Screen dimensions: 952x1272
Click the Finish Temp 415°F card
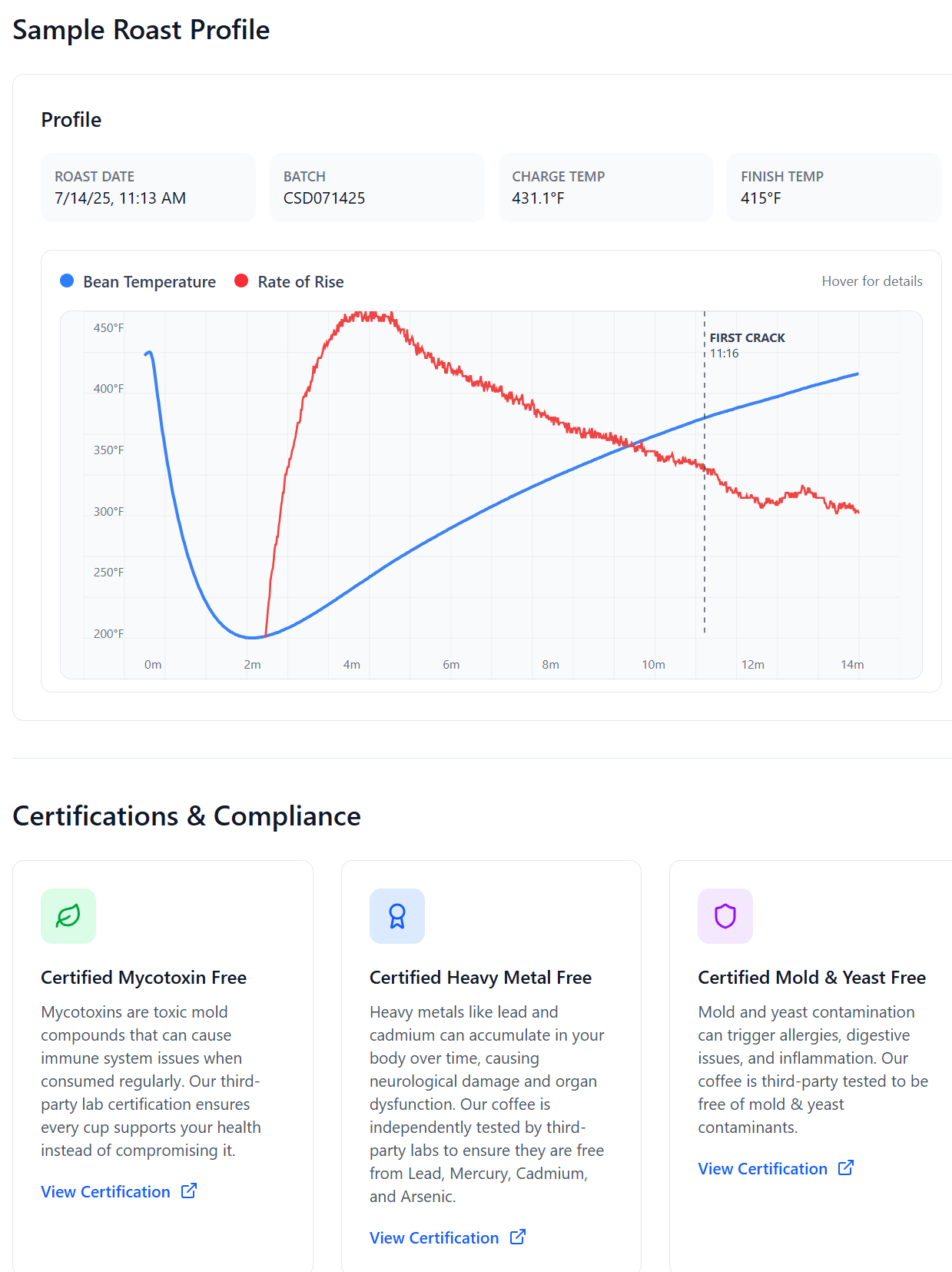tap(834, 188)
